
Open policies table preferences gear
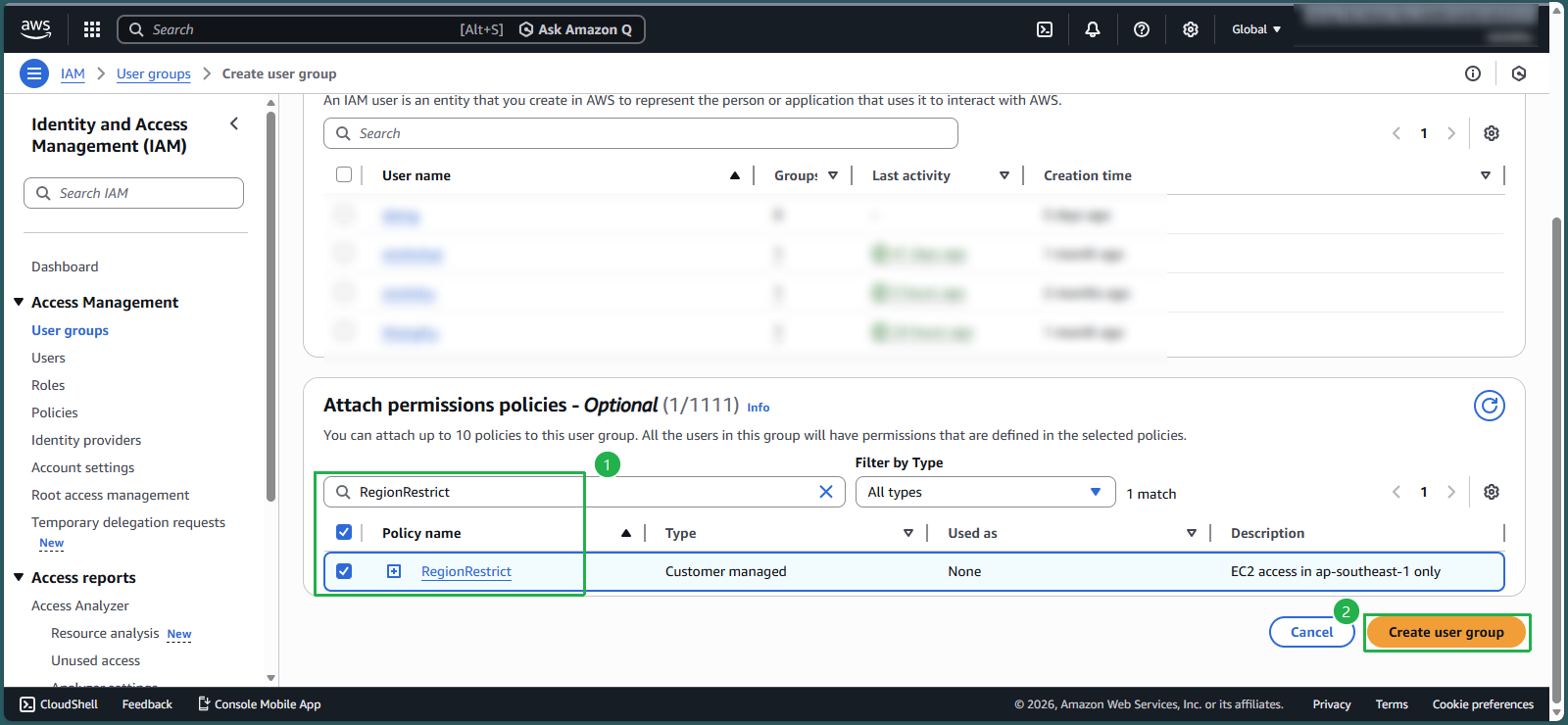tap(1491, 492)
